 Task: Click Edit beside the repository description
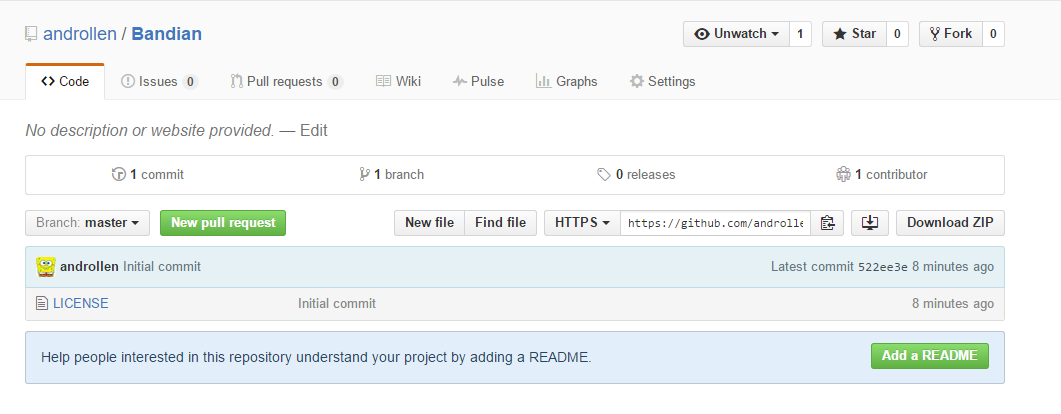(314, 131)
